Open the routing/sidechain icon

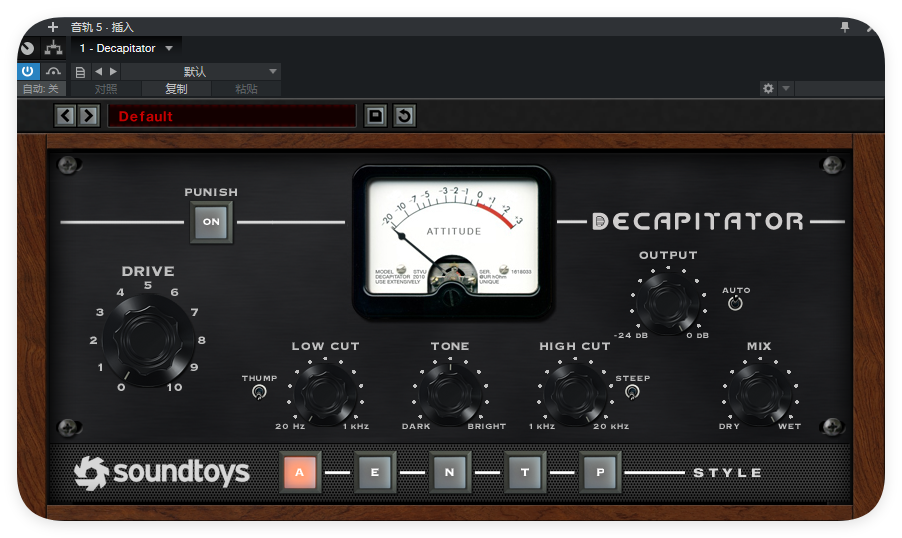coord(54,48)
